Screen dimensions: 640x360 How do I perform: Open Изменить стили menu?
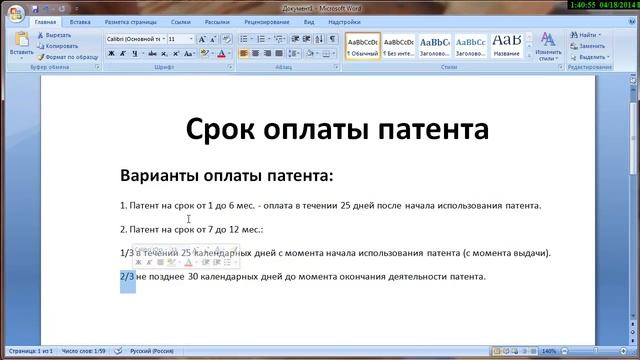[x=548, y=47]
